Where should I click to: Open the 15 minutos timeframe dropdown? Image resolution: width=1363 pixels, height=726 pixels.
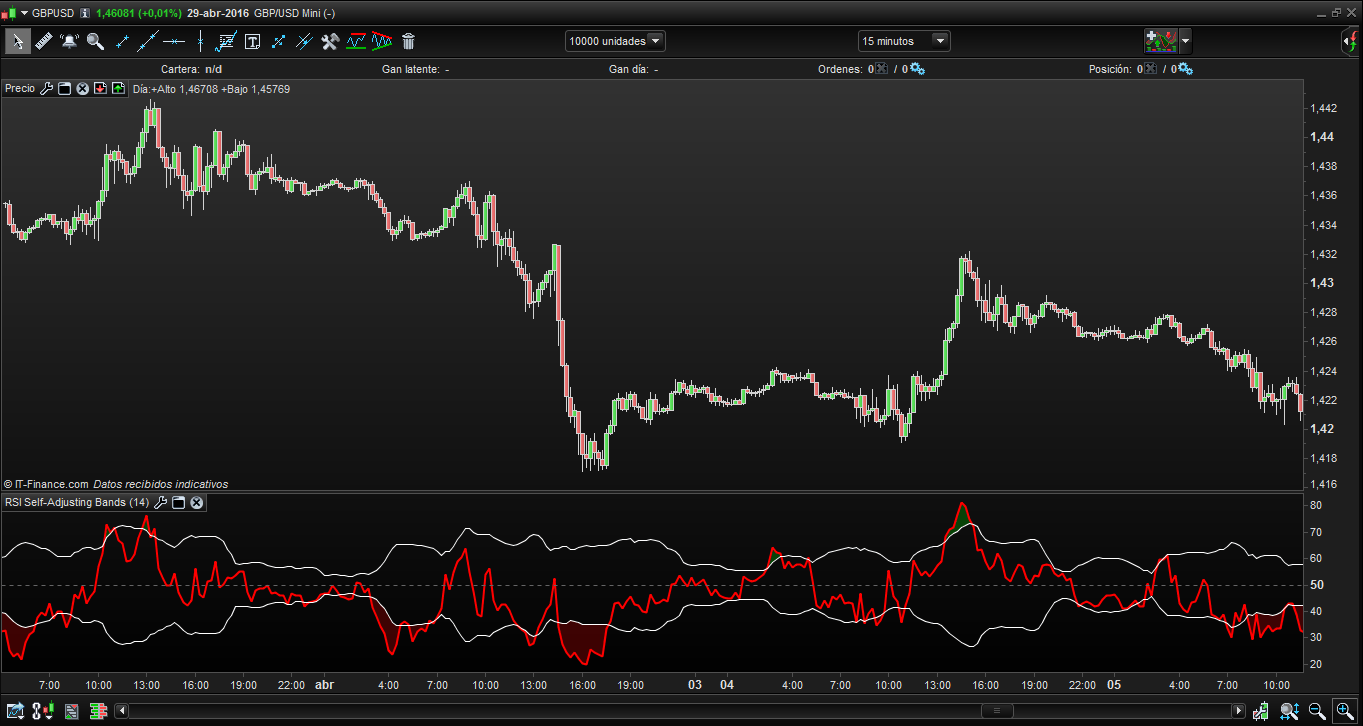[x=904, y=41]
